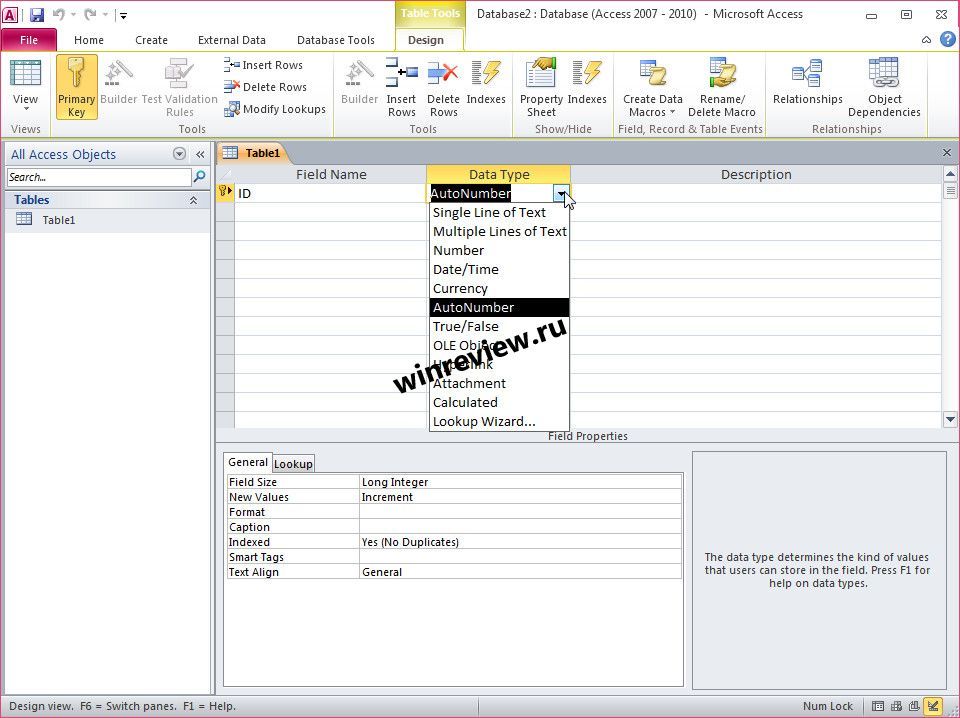Launch Lookup Wizard... from the list
The image size is (960, 718).
coord(500,421)
